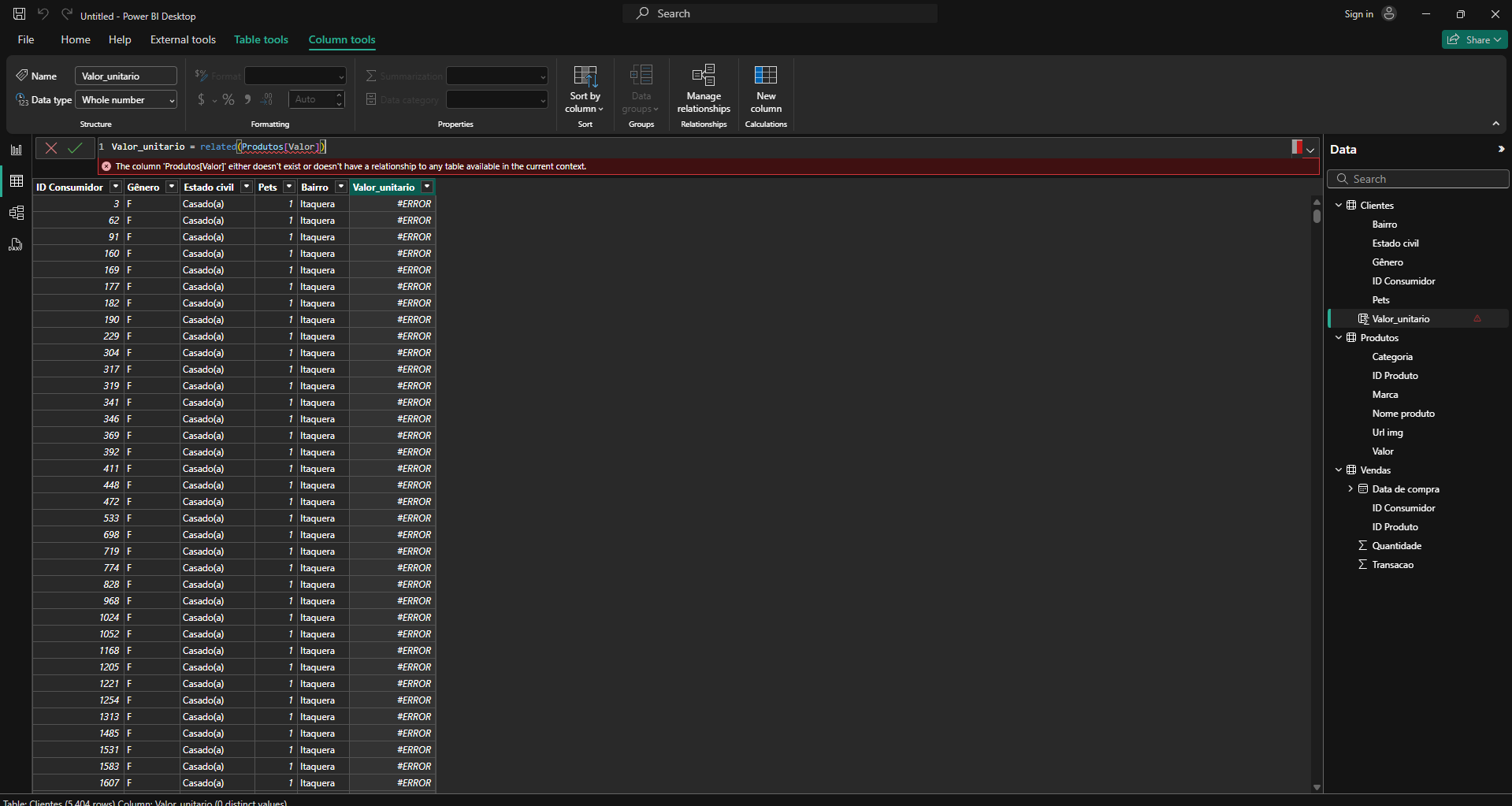Cancel the formula with X icon
The width and height of the screenshot is (1512, 806).
coord(51,147)
